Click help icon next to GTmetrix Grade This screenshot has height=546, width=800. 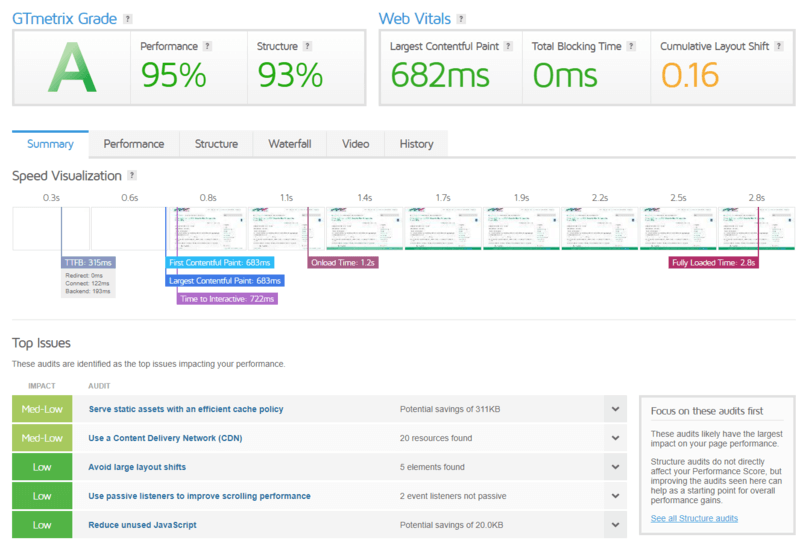point(127,19)
